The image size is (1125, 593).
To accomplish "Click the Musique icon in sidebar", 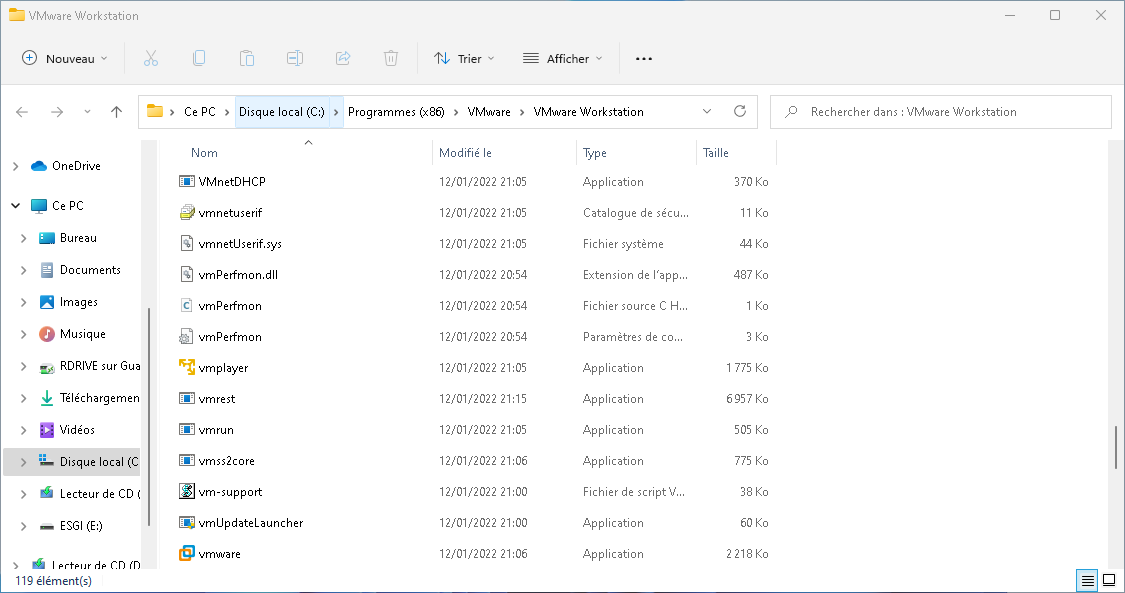I will tap(47, 333).
